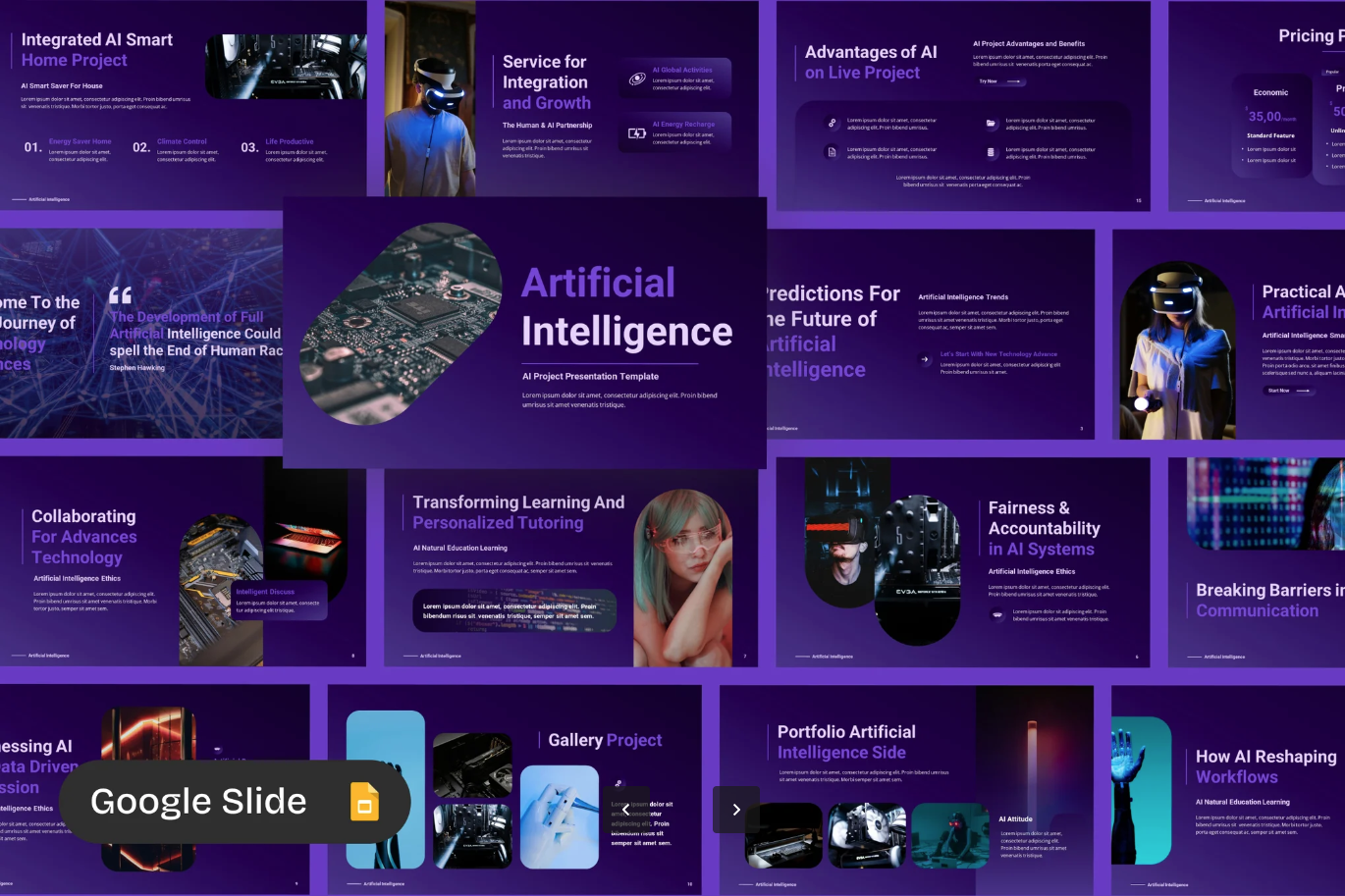The height and width of the screenshot is (896, 1345).
Task: Click the AI Smart Saver For House subheading
Action: pyautogui.click(x=62, y=86)
